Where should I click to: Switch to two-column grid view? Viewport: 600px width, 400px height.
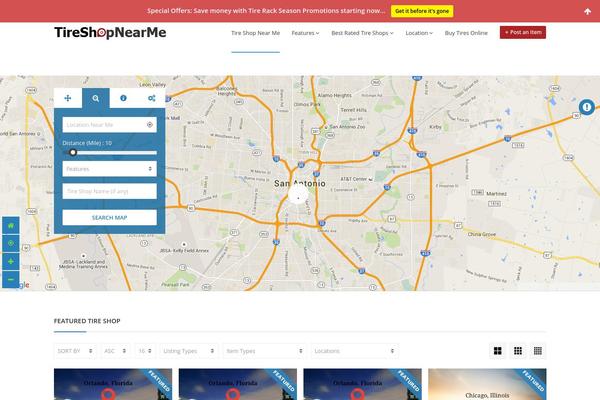(x=497, y=351)
